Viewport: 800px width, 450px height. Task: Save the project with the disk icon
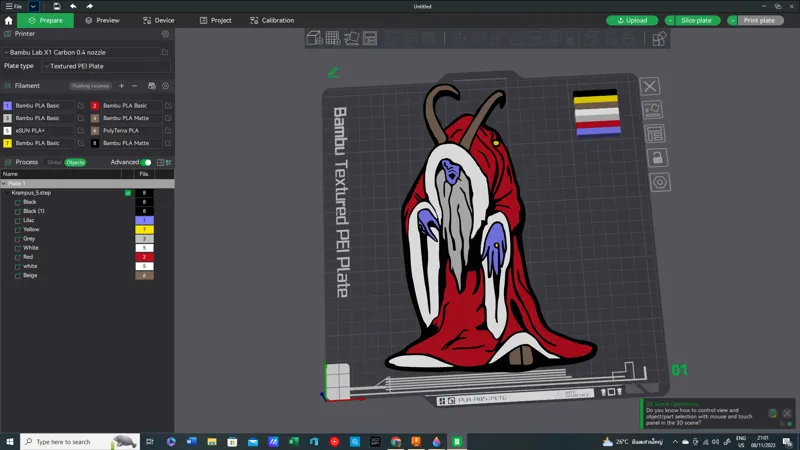click(57, 6)
